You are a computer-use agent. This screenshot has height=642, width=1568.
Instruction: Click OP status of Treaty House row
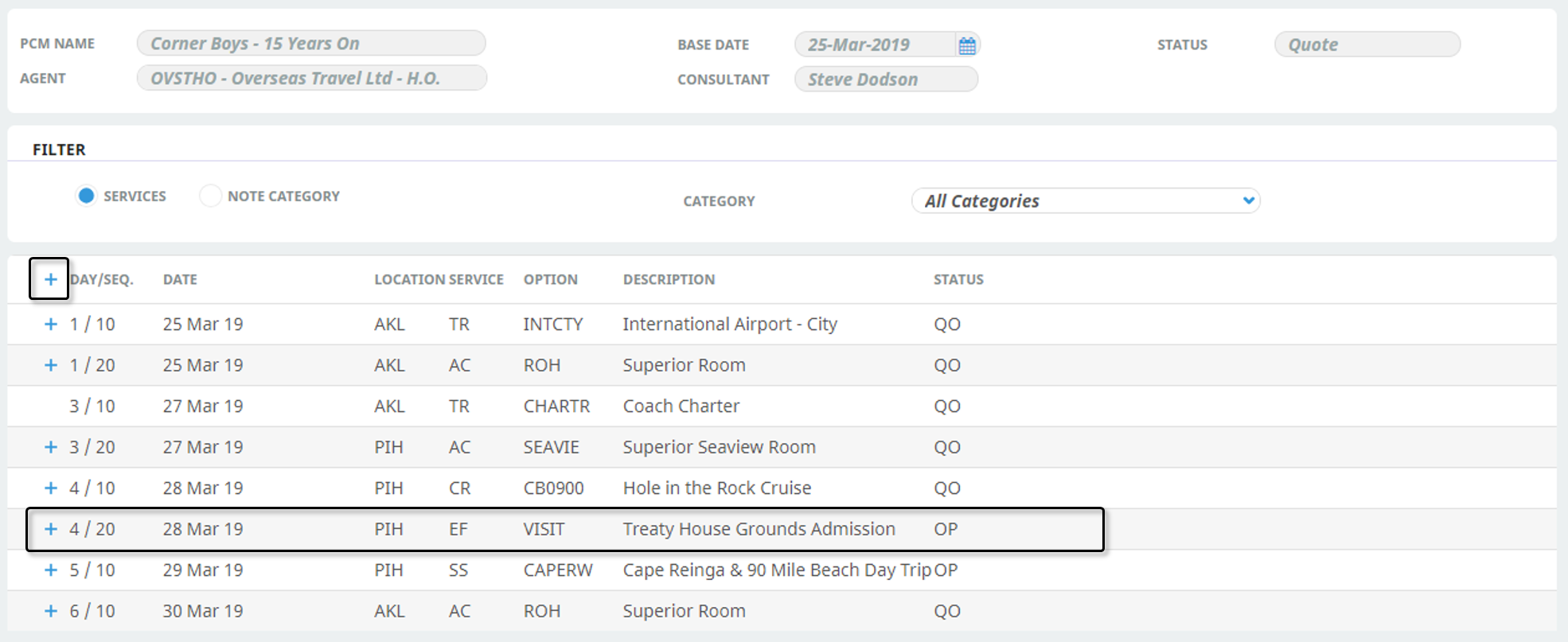pyautogui.click(x=946, y=529)
